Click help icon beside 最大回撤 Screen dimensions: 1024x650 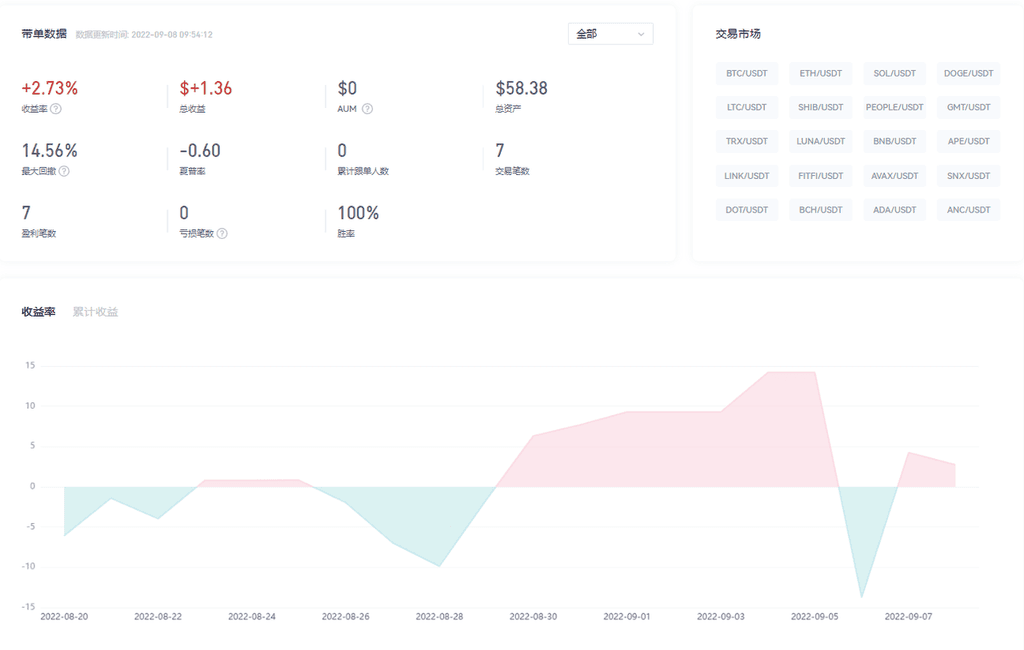coord(64,171)
